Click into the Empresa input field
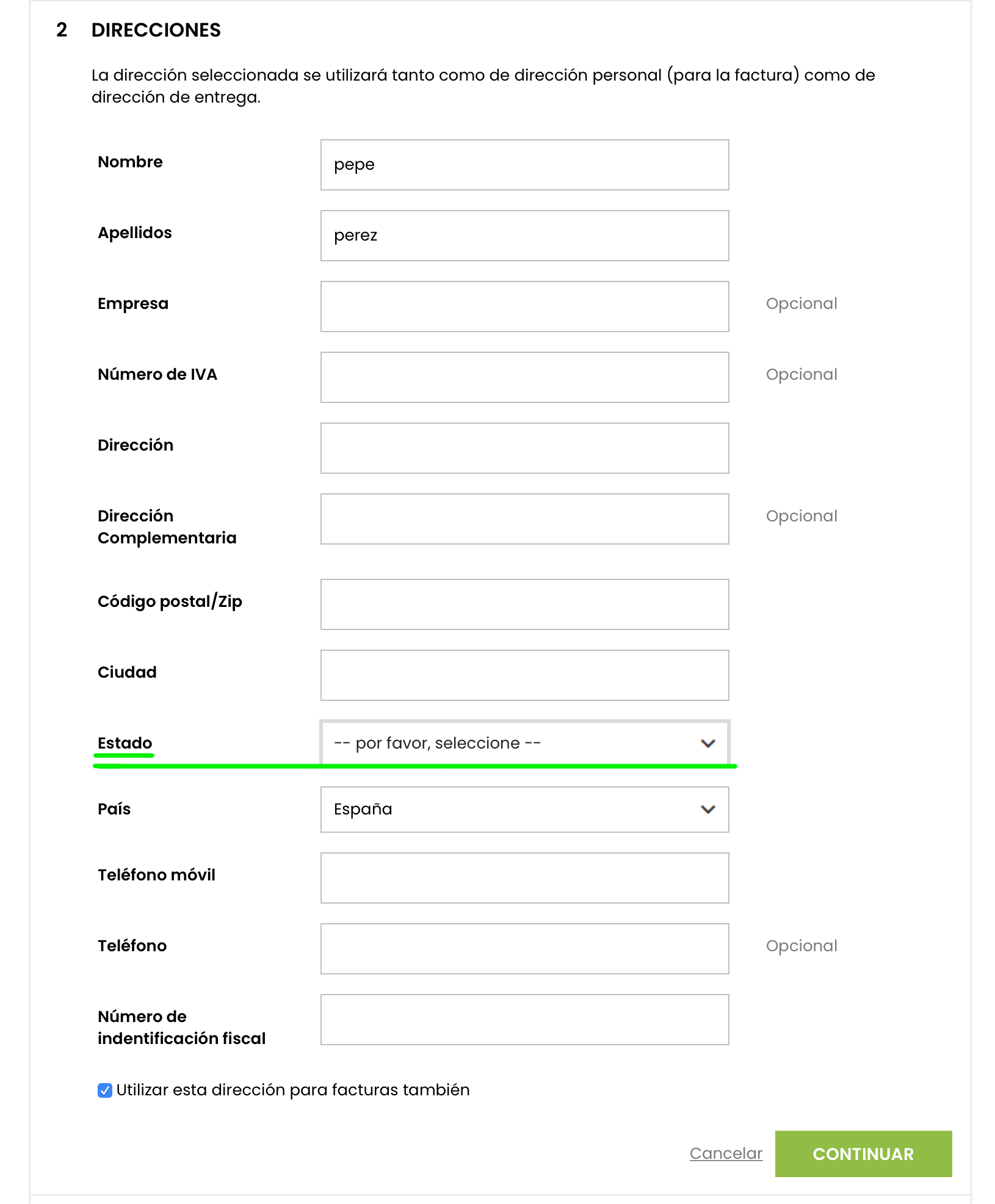Viewport: 995px width, 1204px height. tap(525, 306)
